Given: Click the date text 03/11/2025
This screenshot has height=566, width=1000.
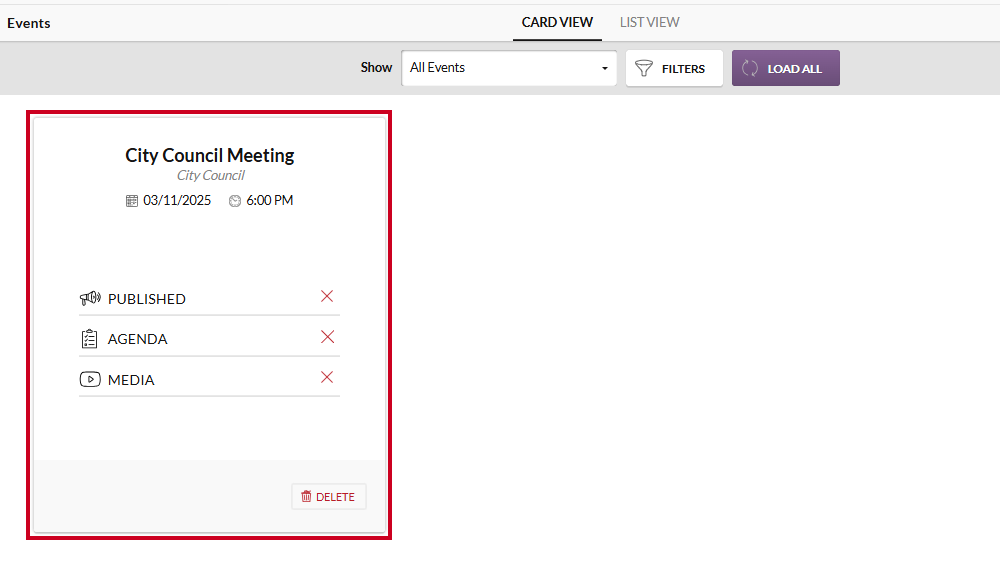Looking at the screenshot, I should pyautogui.click(x=177, y=200).
